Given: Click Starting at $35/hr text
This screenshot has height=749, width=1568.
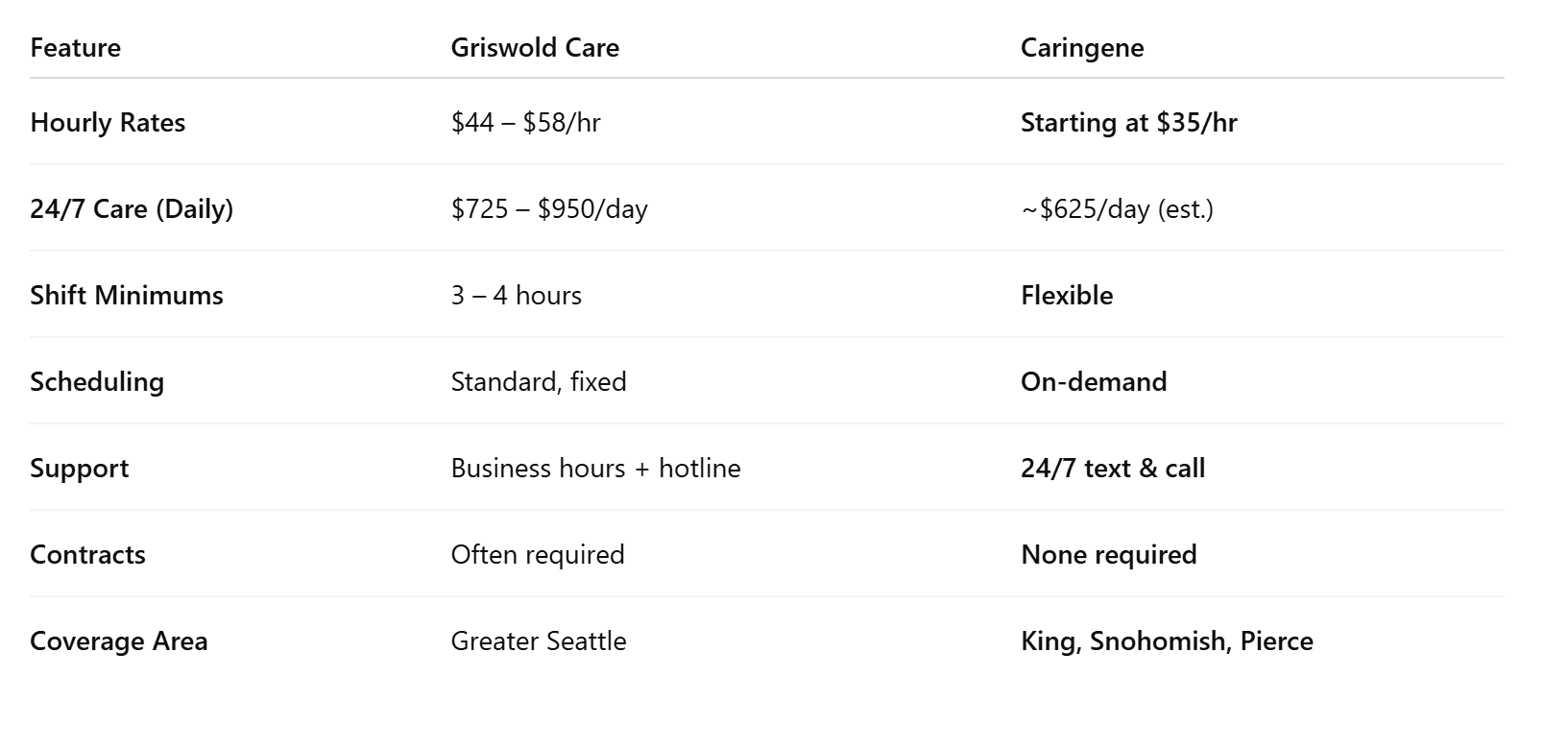Looking at the screenshot, I should click(x=1128, y=123).
